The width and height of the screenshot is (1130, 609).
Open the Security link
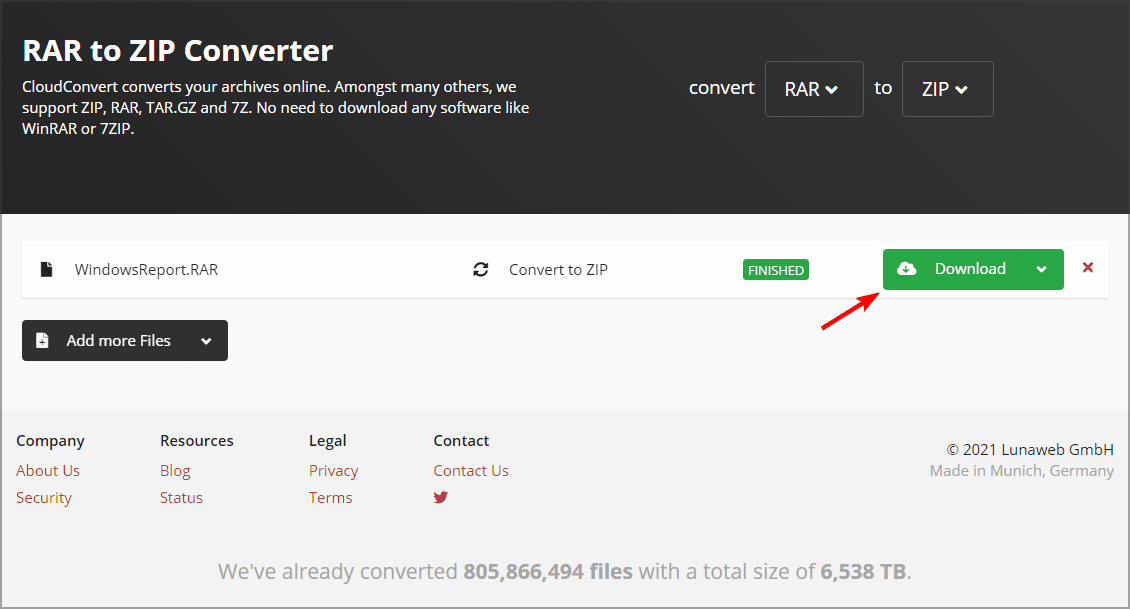coord(44,498)
